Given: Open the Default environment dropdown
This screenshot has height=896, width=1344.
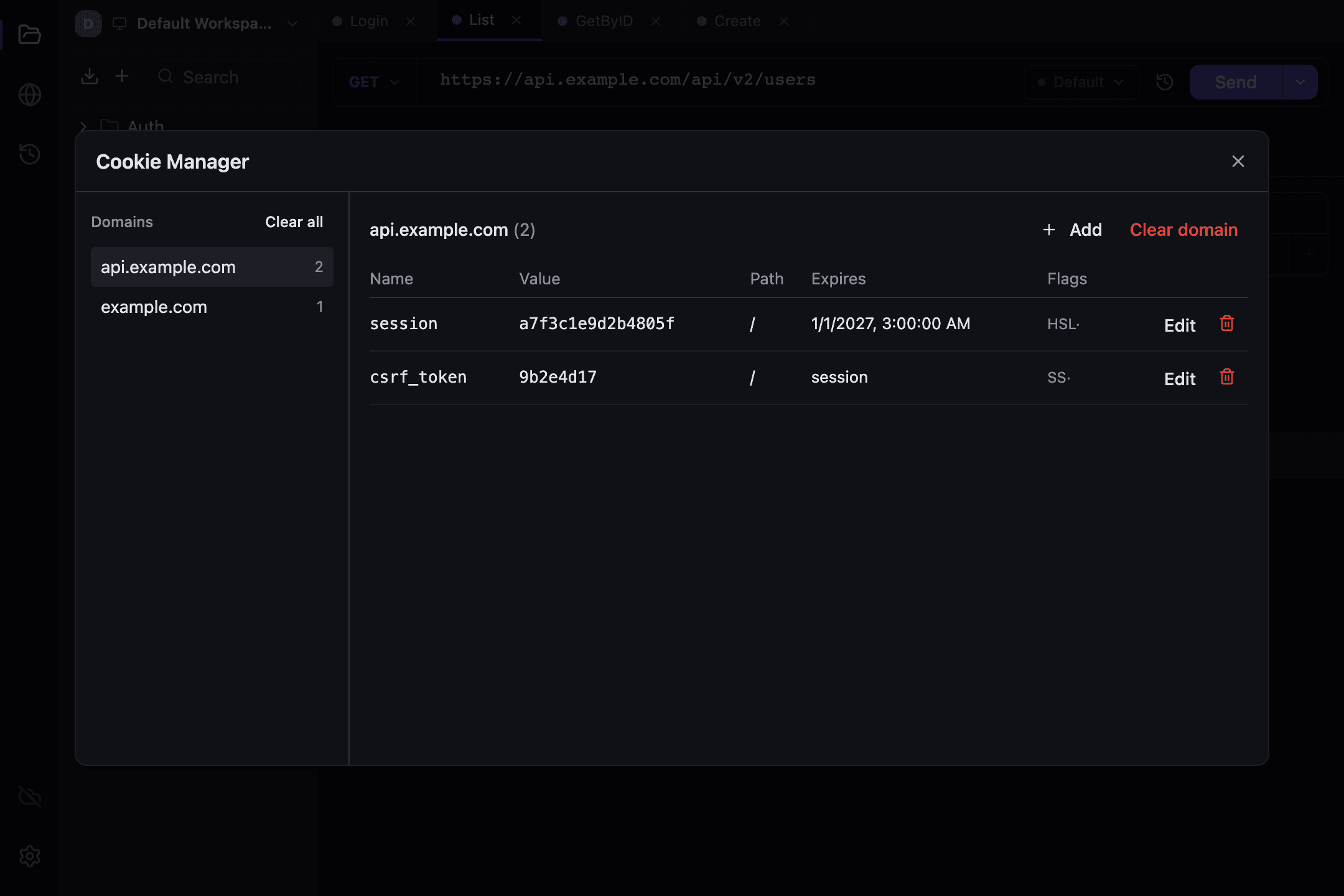Looking at the screenshot, I should 1081,82.
